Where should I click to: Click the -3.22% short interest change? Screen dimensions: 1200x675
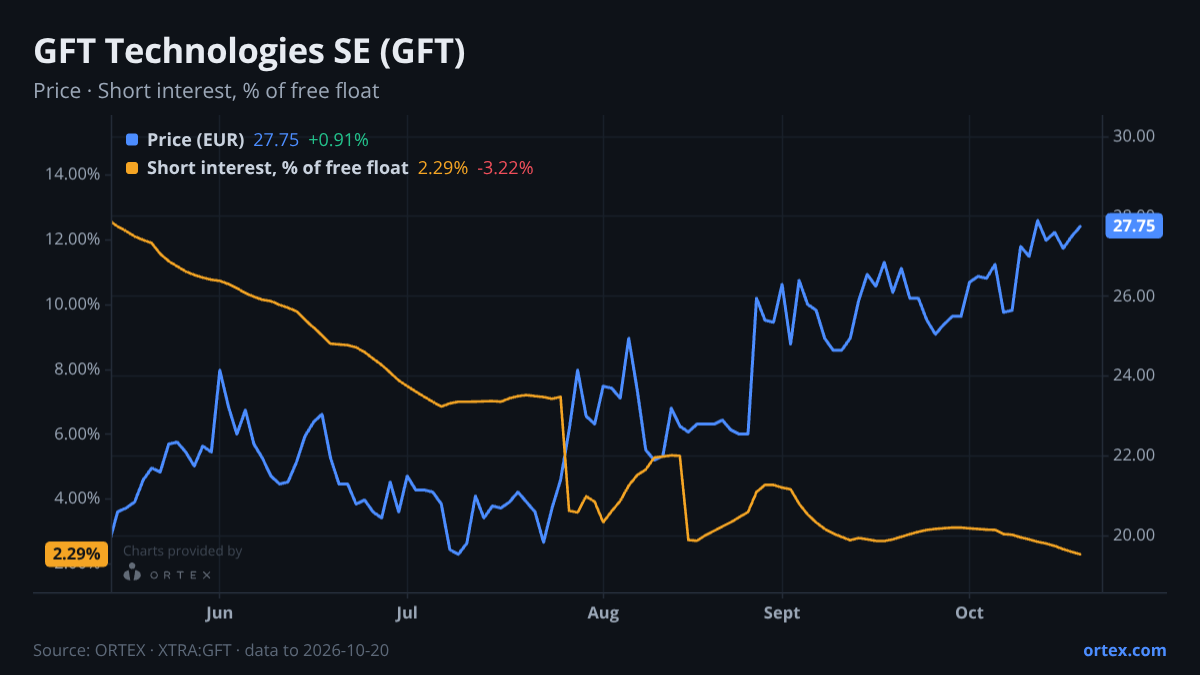click(x=506, y=168)
